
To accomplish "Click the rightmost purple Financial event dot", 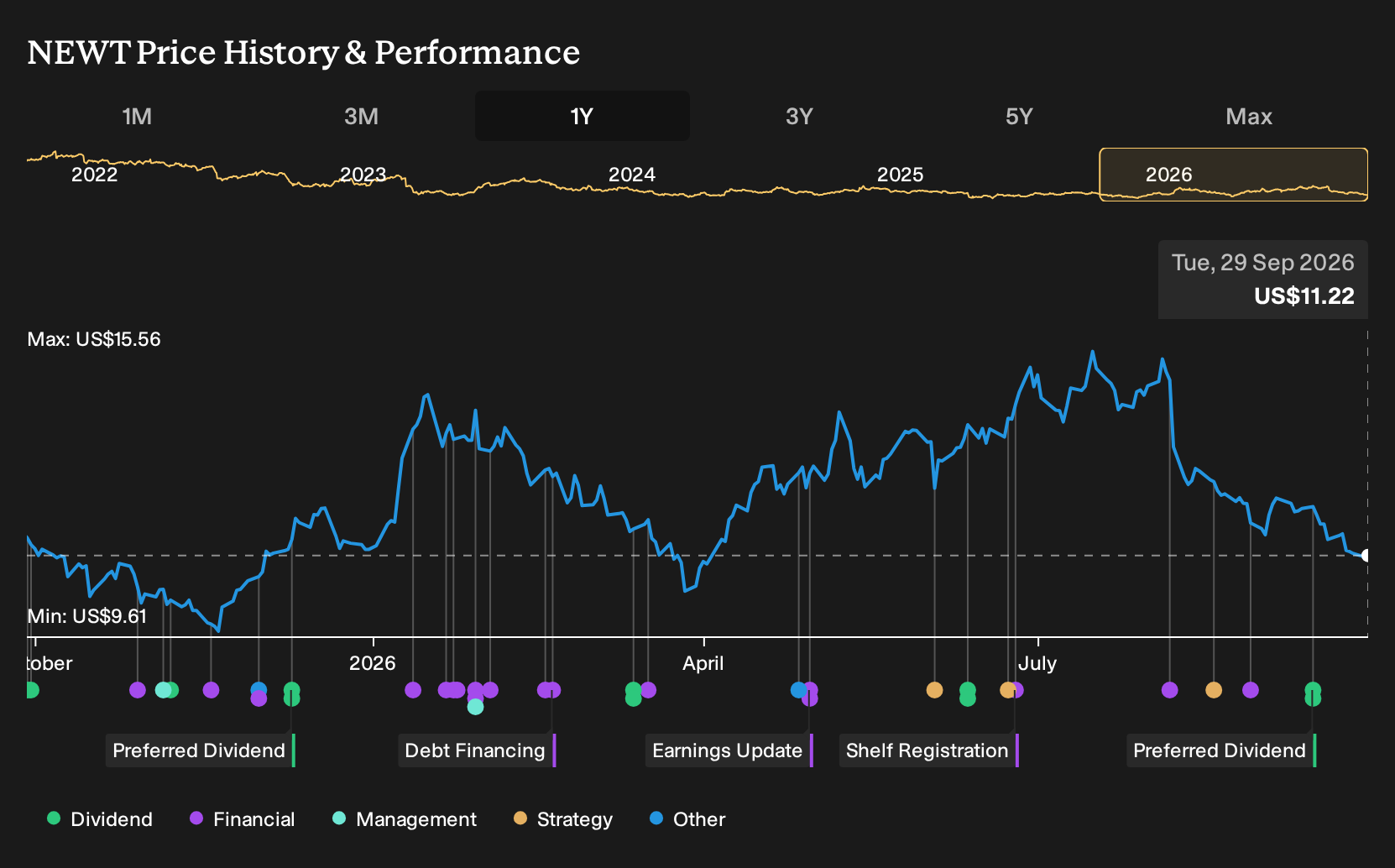I will (1251, 690).
